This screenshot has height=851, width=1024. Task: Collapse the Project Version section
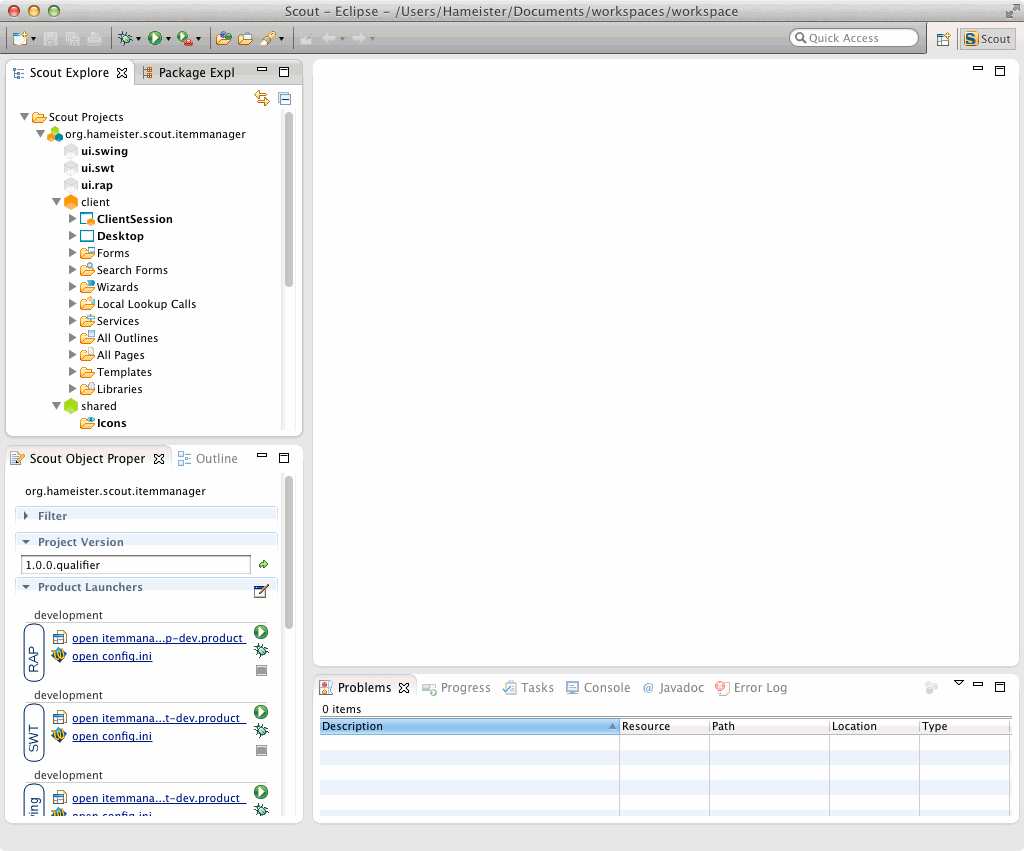[26, 542]
